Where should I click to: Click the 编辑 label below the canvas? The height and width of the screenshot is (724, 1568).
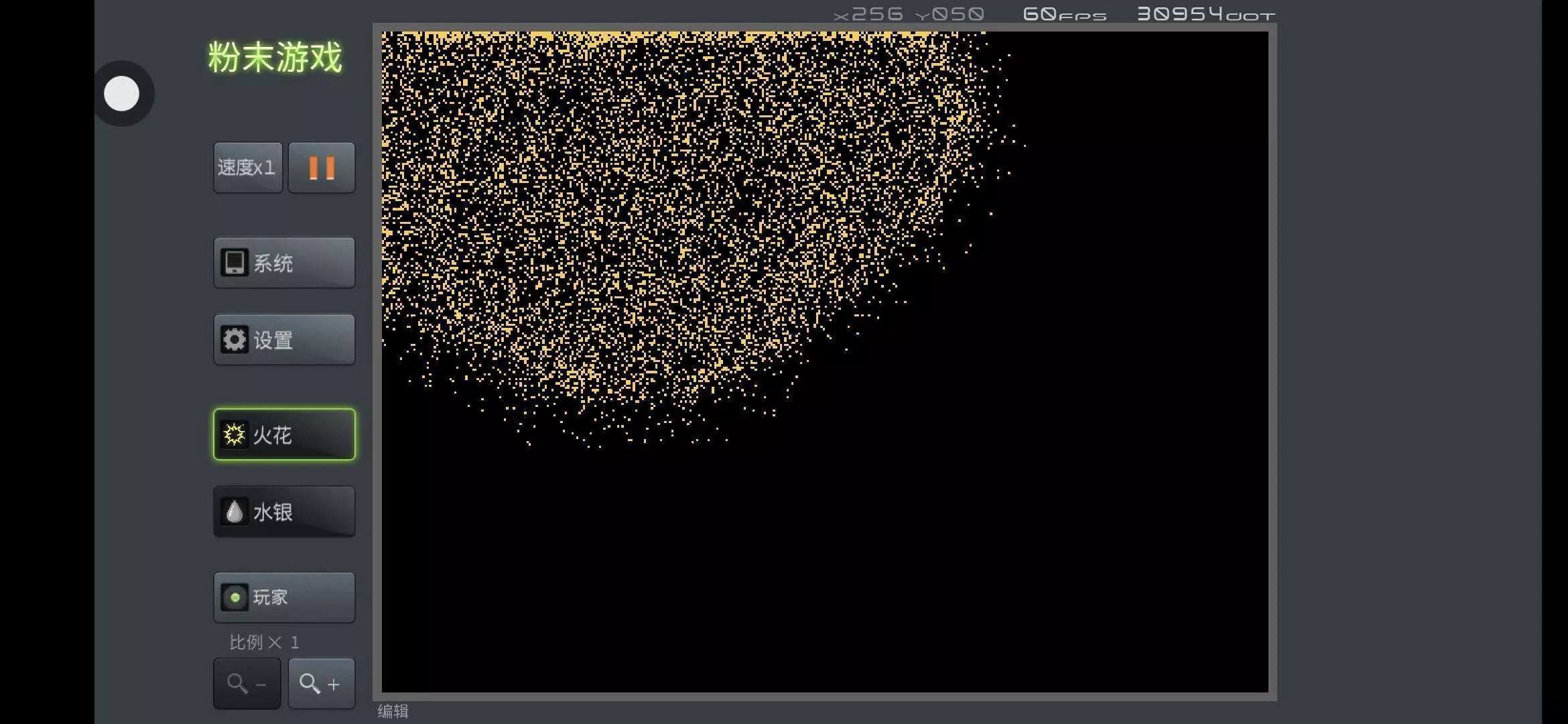[393, 711]
